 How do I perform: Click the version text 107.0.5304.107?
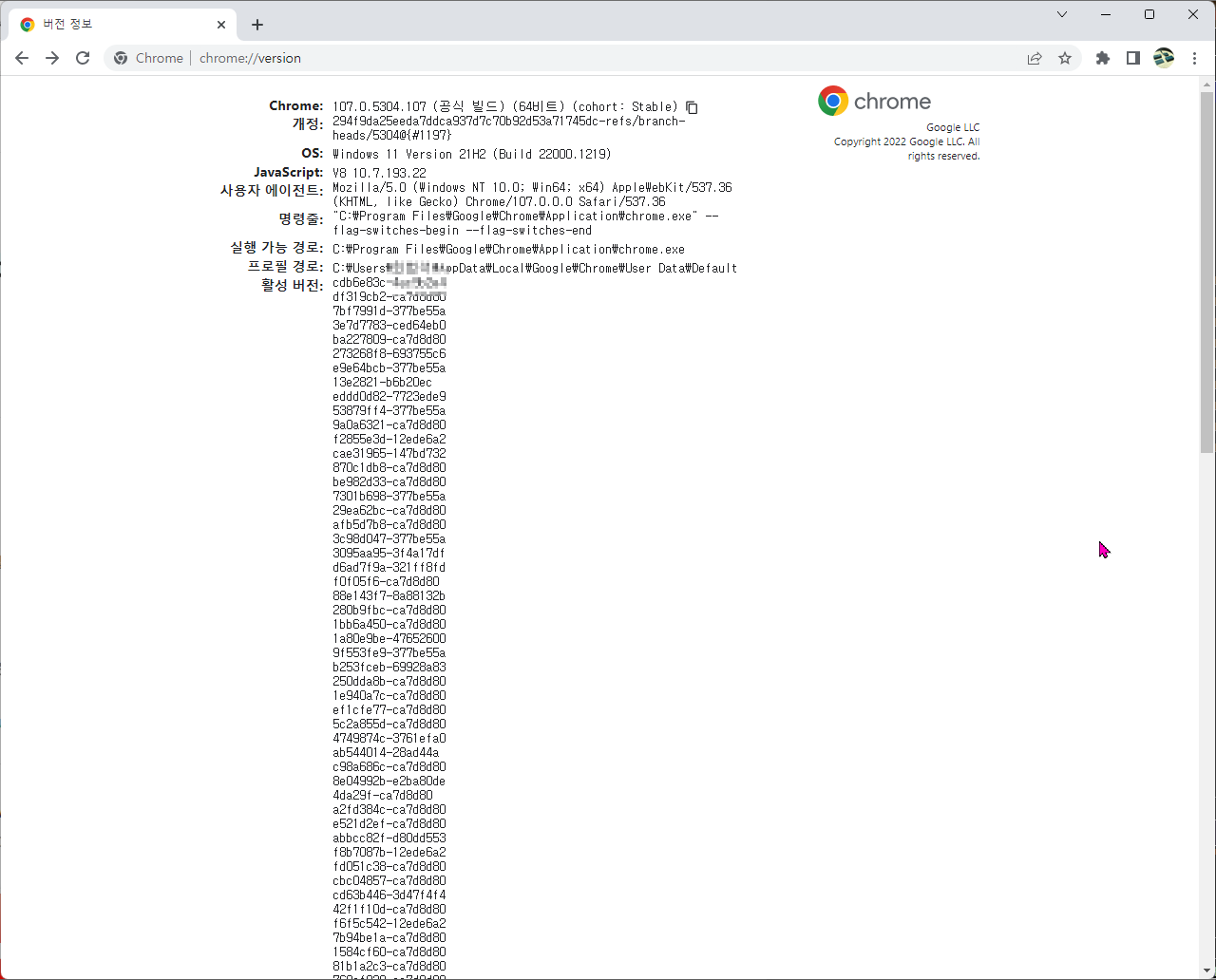(379, 106)
